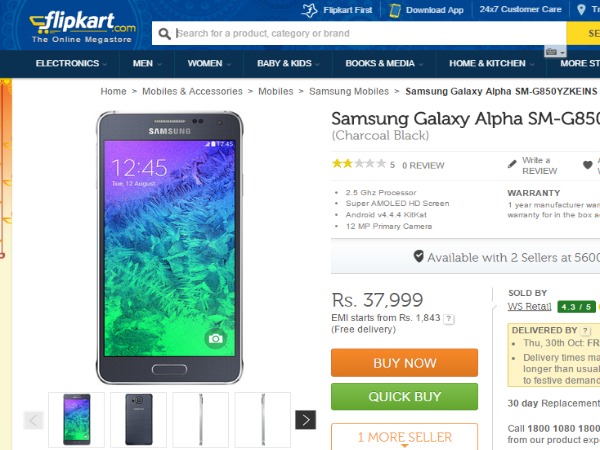Click the Flipkart logo
600x450 pixels.
[x=82, y=24]
